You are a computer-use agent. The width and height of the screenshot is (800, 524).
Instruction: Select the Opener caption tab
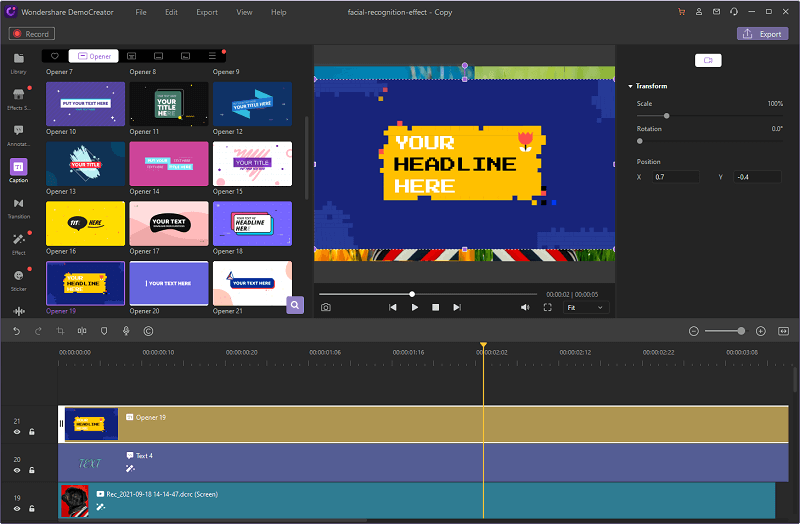(94, 56)
